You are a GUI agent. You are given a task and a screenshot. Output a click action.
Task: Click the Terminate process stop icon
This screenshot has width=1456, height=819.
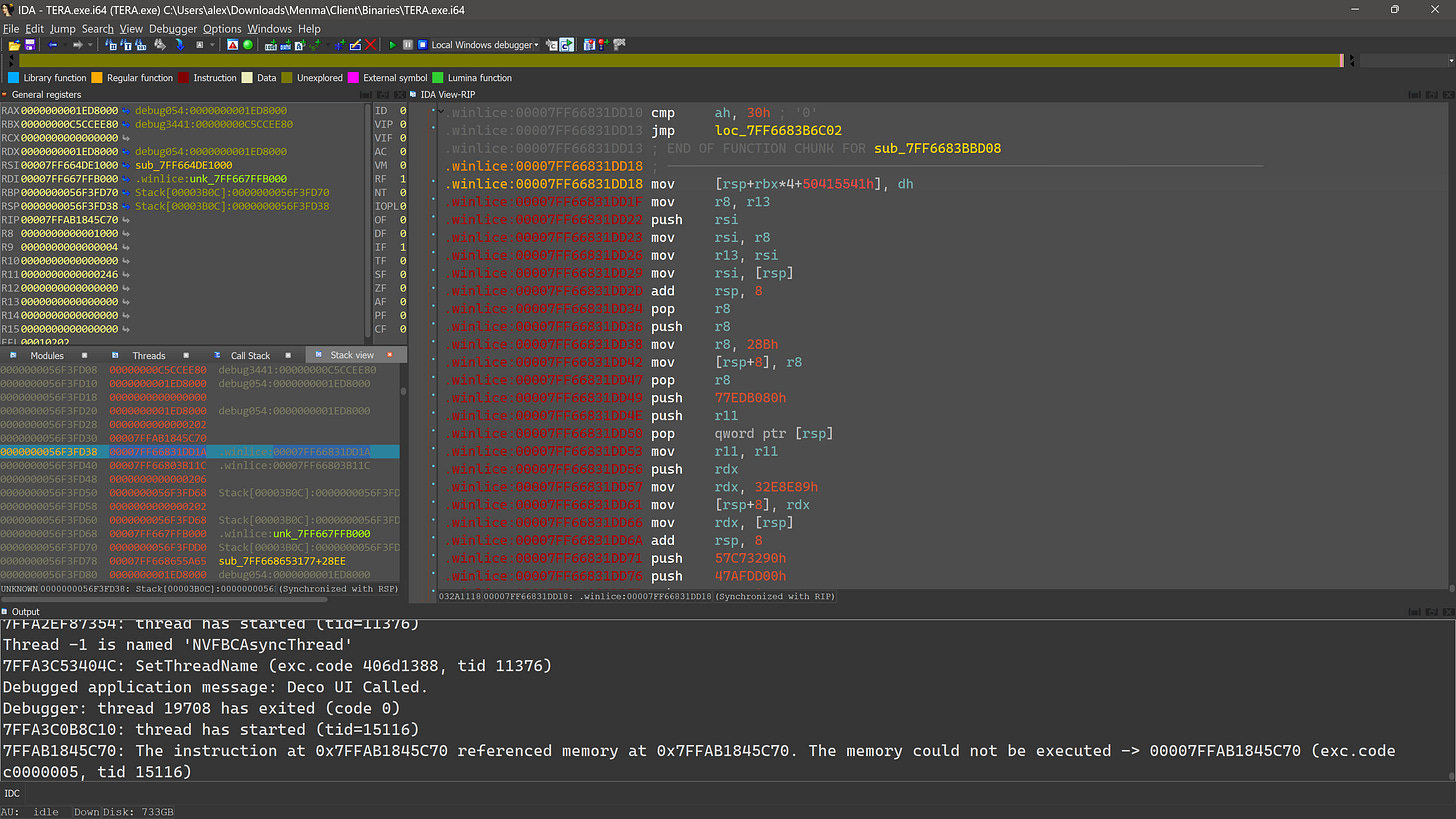click(422, 45)
